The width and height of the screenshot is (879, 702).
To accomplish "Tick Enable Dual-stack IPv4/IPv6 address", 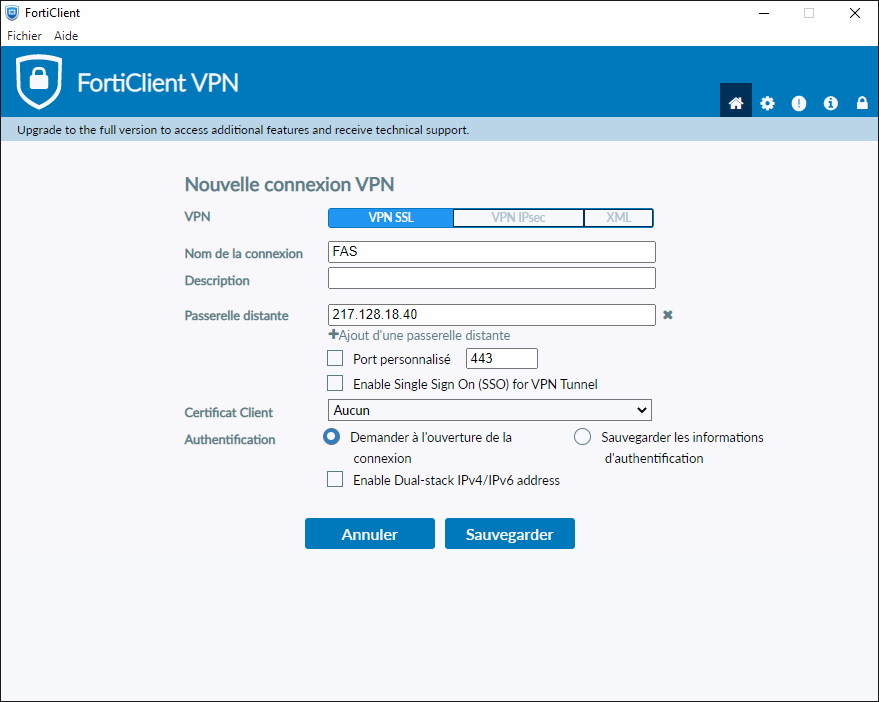I will click(335, 479).
